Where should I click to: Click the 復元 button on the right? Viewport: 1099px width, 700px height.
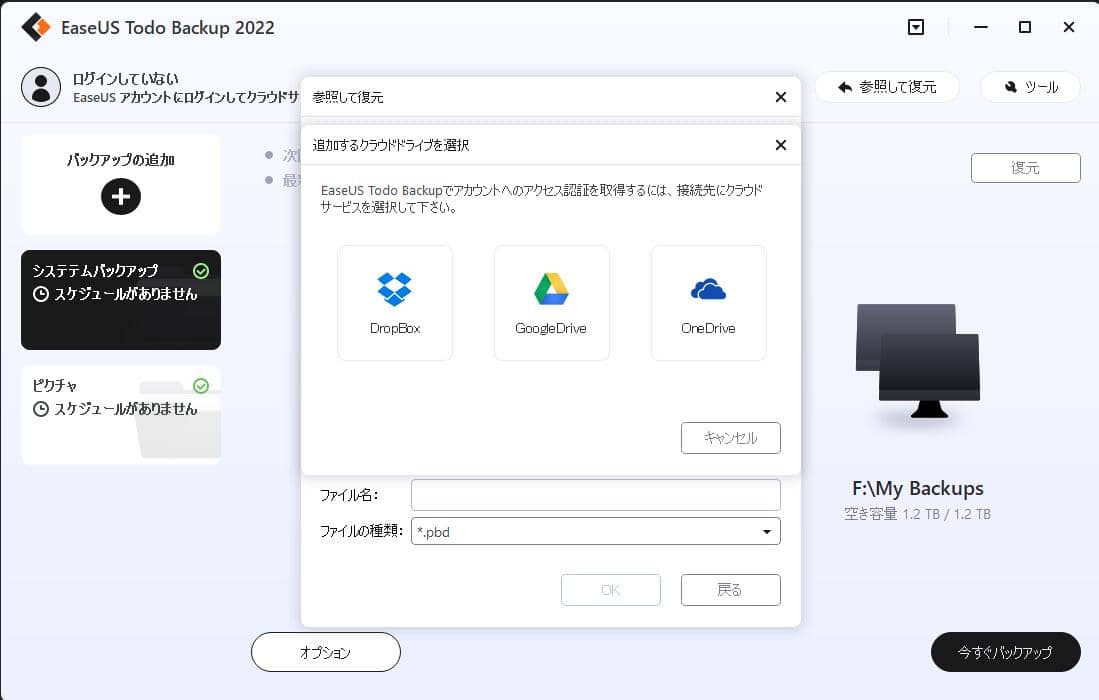click(x=1025, y=168)
